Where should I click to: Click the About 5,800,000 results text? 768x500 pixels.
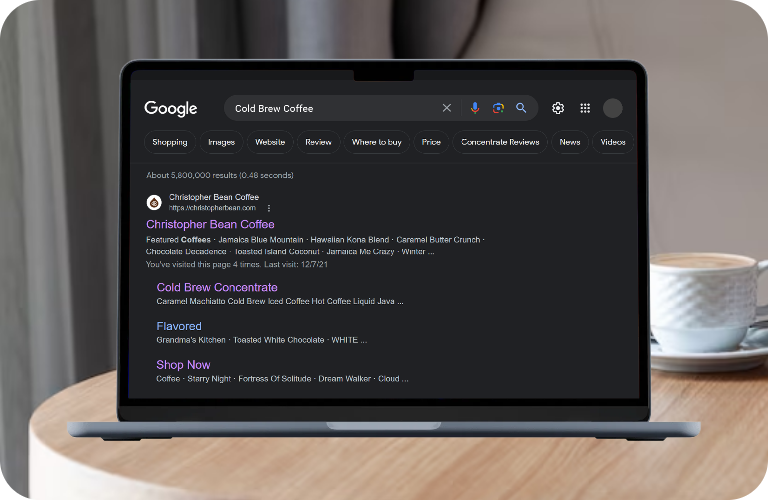click(219, 175)
